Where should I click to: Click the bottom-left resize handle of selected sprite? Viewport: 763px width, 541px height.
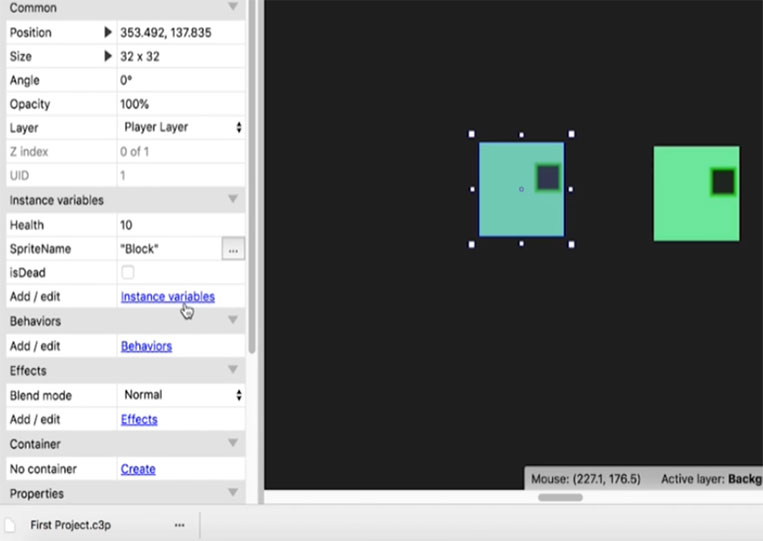[x=472, y=244]
